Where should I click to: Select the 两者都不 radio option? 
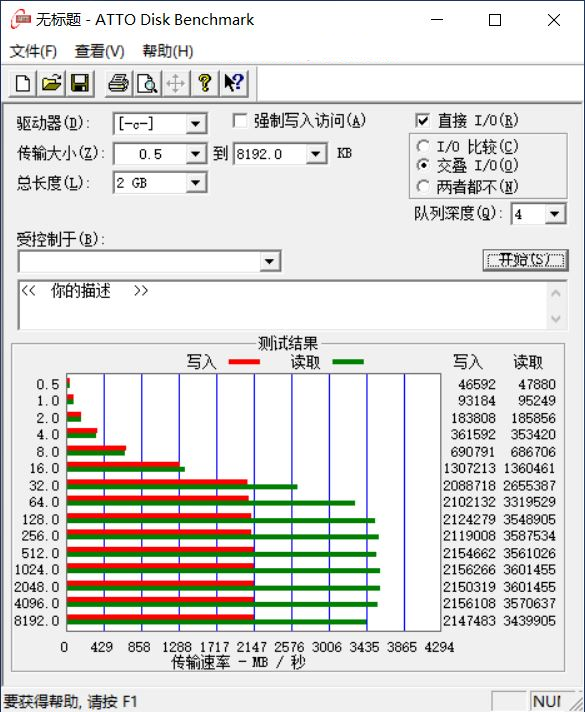[x=423, y=186]
